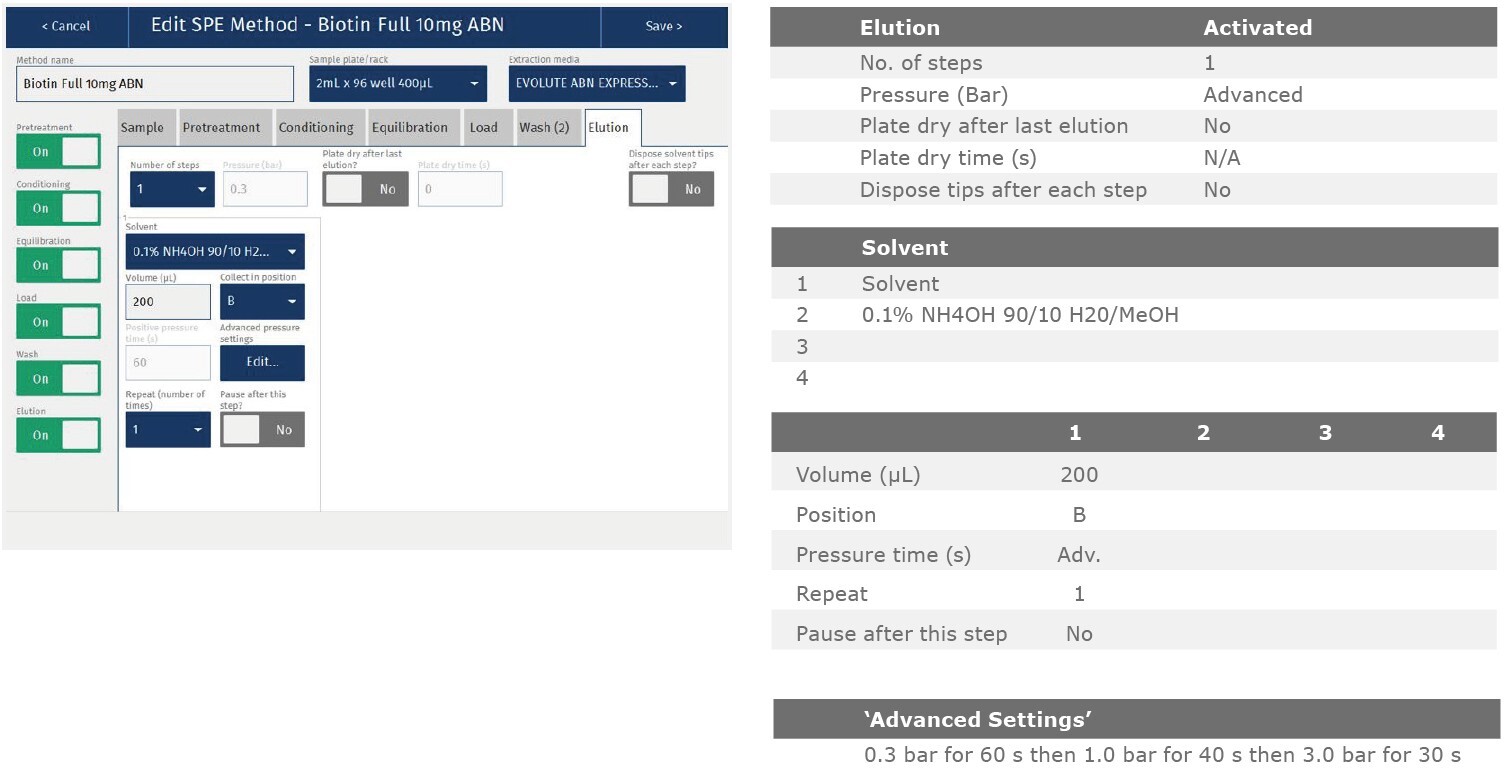Toggle the Pretreatment switch off
This screenshot has width=1510, height=772.
pyautogui.click(x=58, y=152)
